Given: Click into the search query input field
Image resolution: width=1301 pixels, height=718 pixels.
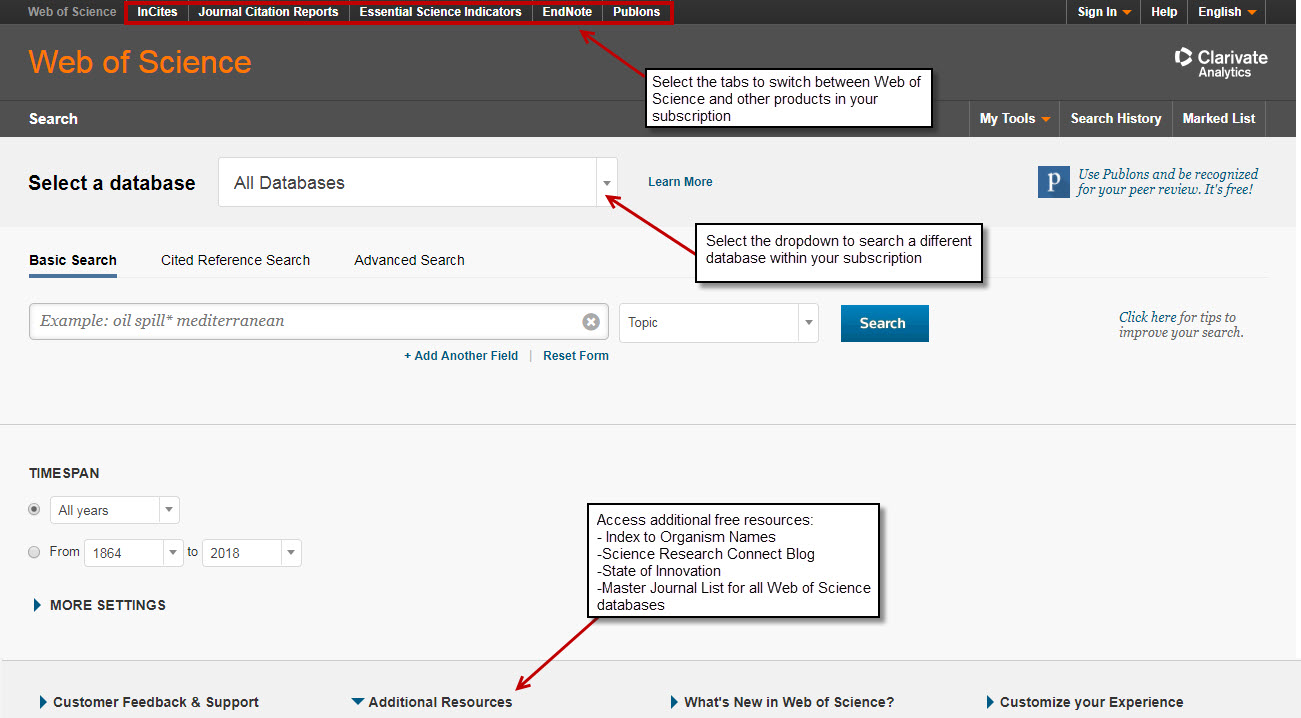Looking at the screenshot, I should (305, 322).
